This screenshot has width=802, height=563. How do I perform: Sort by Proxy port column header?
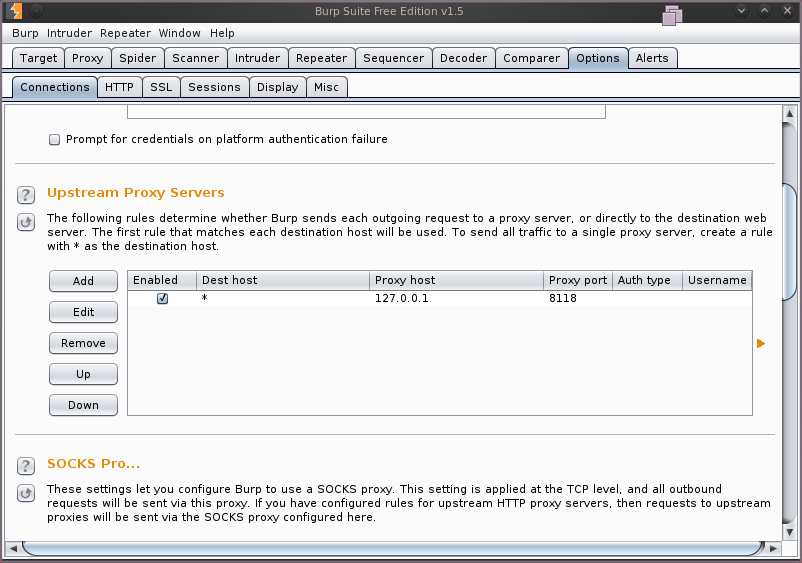tap(578, 280)
